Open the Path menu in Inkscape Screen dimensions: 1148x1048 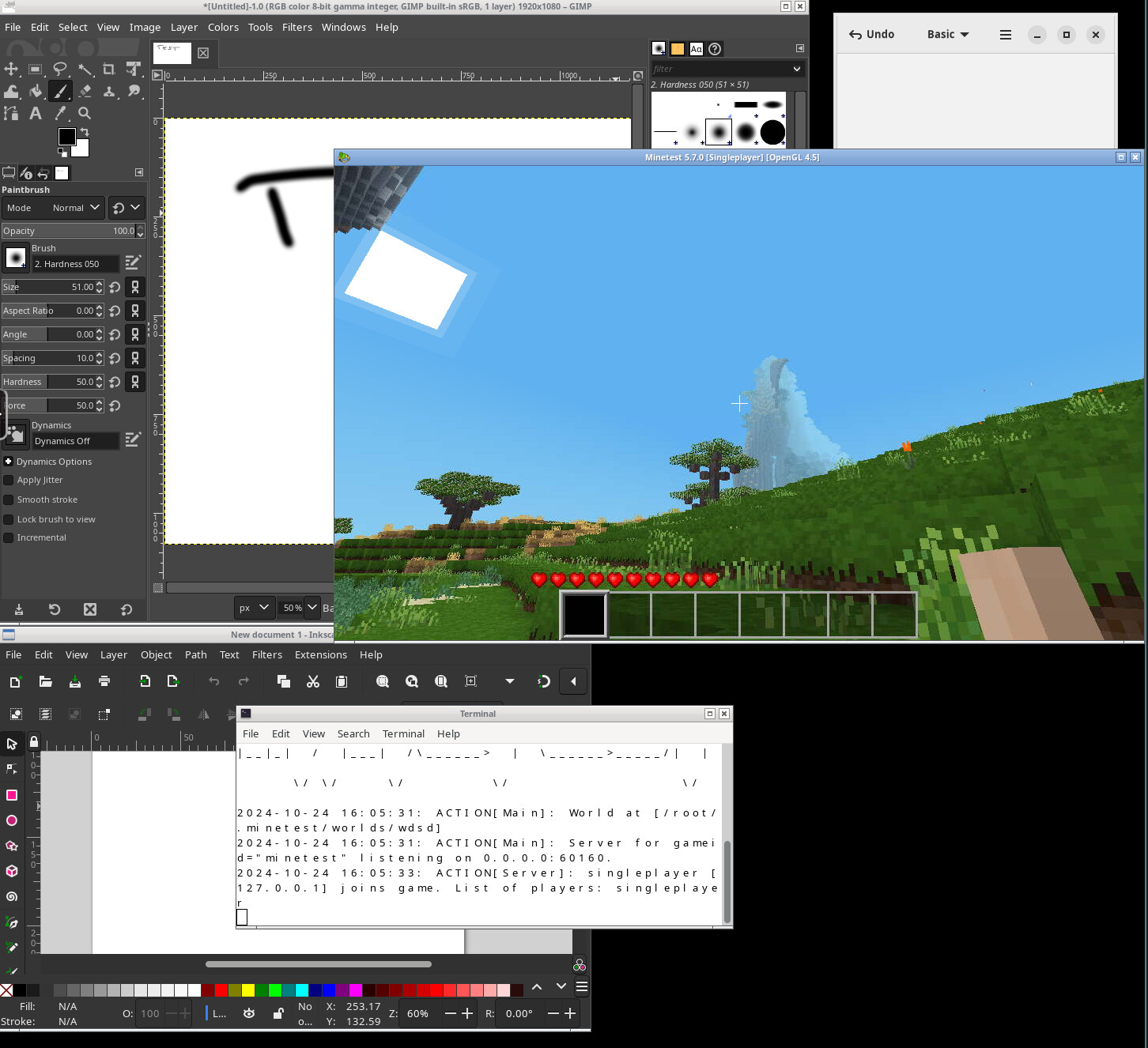(x=196, y=654)
